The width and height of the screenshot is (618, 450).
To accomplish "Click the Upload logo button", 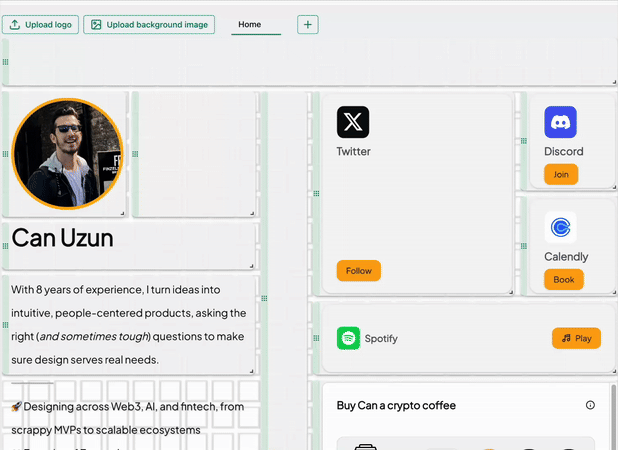I will point(40,24).
